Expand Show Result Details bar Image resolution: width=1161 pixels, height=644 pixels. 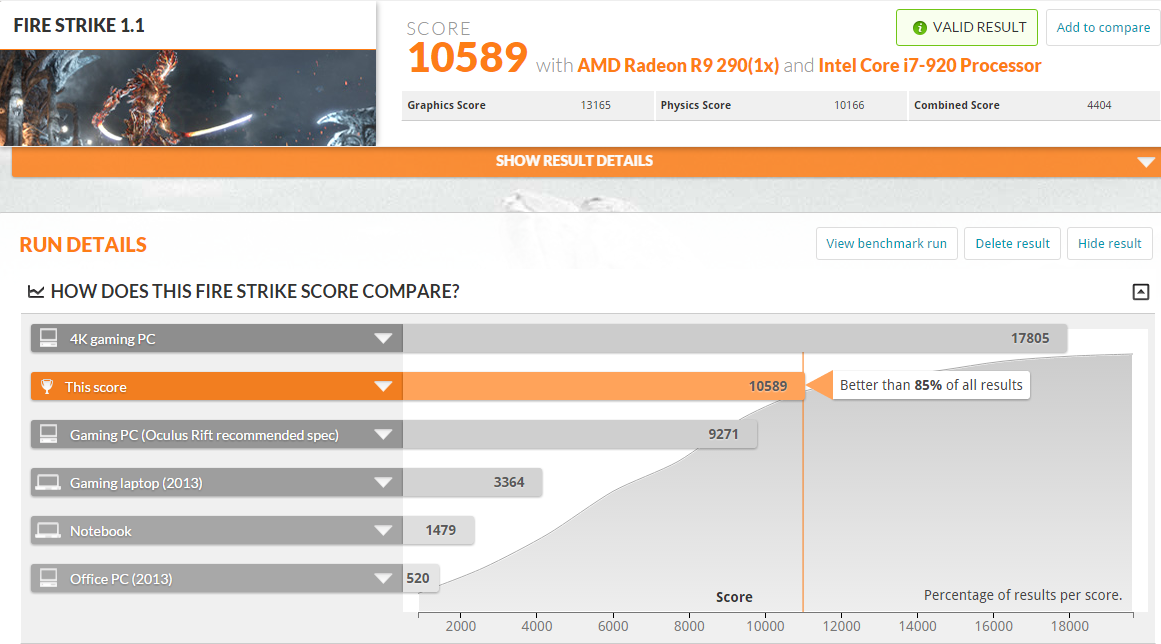coord(586,161)
